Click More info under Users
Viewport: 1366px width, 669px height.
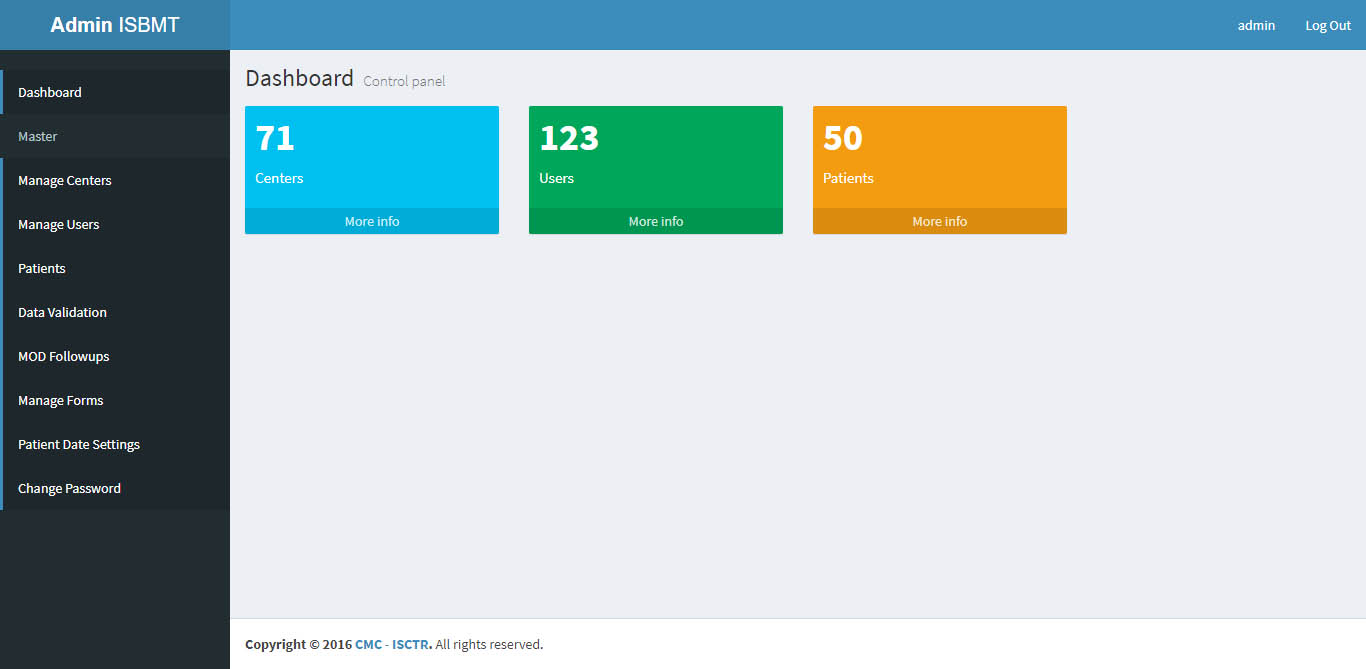click(x=656, y=221)
